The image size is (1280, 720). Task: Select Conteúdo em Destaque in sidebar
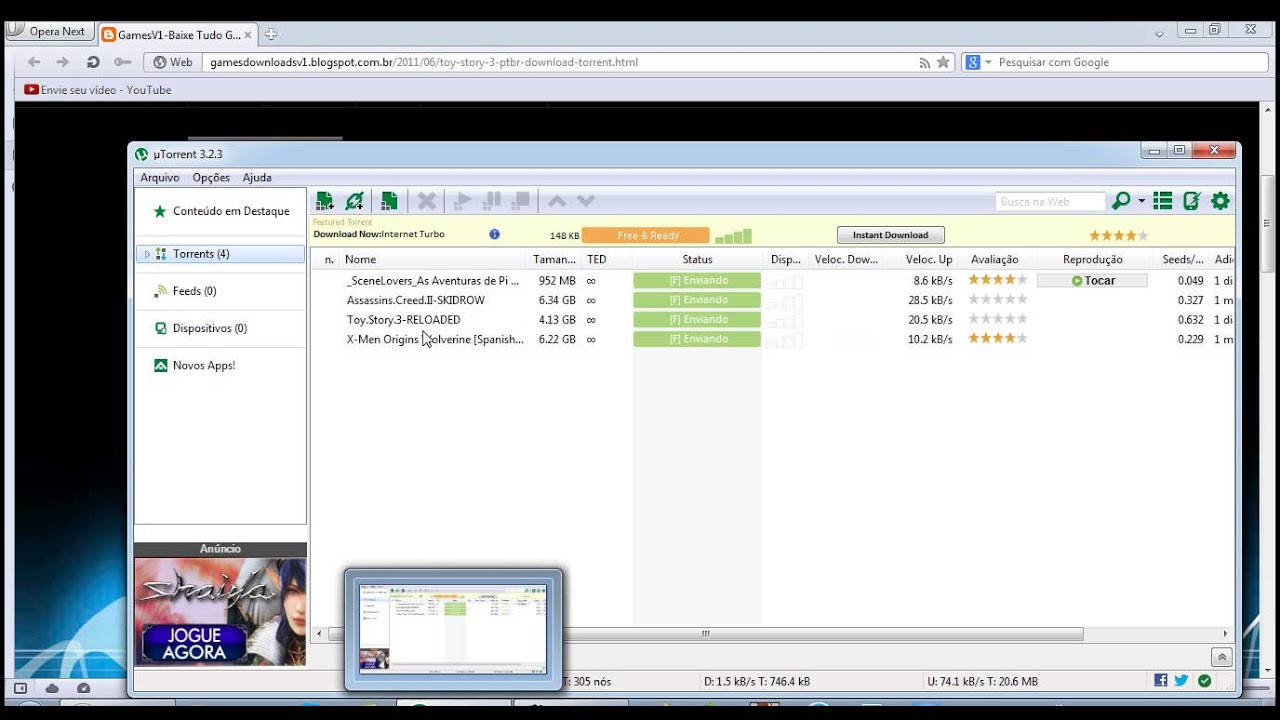coord(220,211)
